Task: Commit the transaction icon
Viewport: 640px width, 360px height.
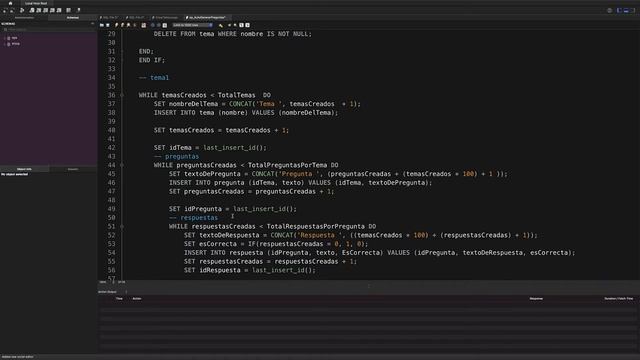Action: pos(153,25)
